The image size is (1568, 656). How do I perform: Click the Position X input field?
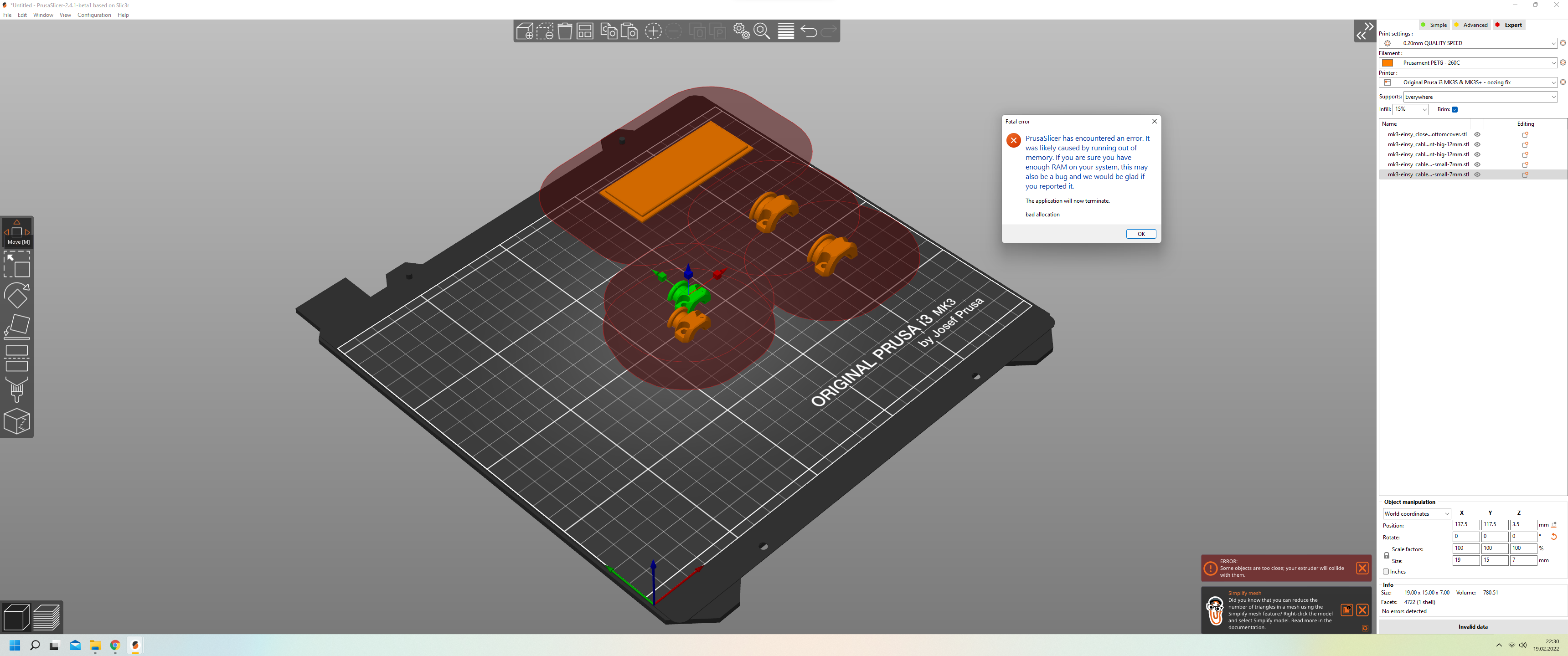(x=1466, y=524)
